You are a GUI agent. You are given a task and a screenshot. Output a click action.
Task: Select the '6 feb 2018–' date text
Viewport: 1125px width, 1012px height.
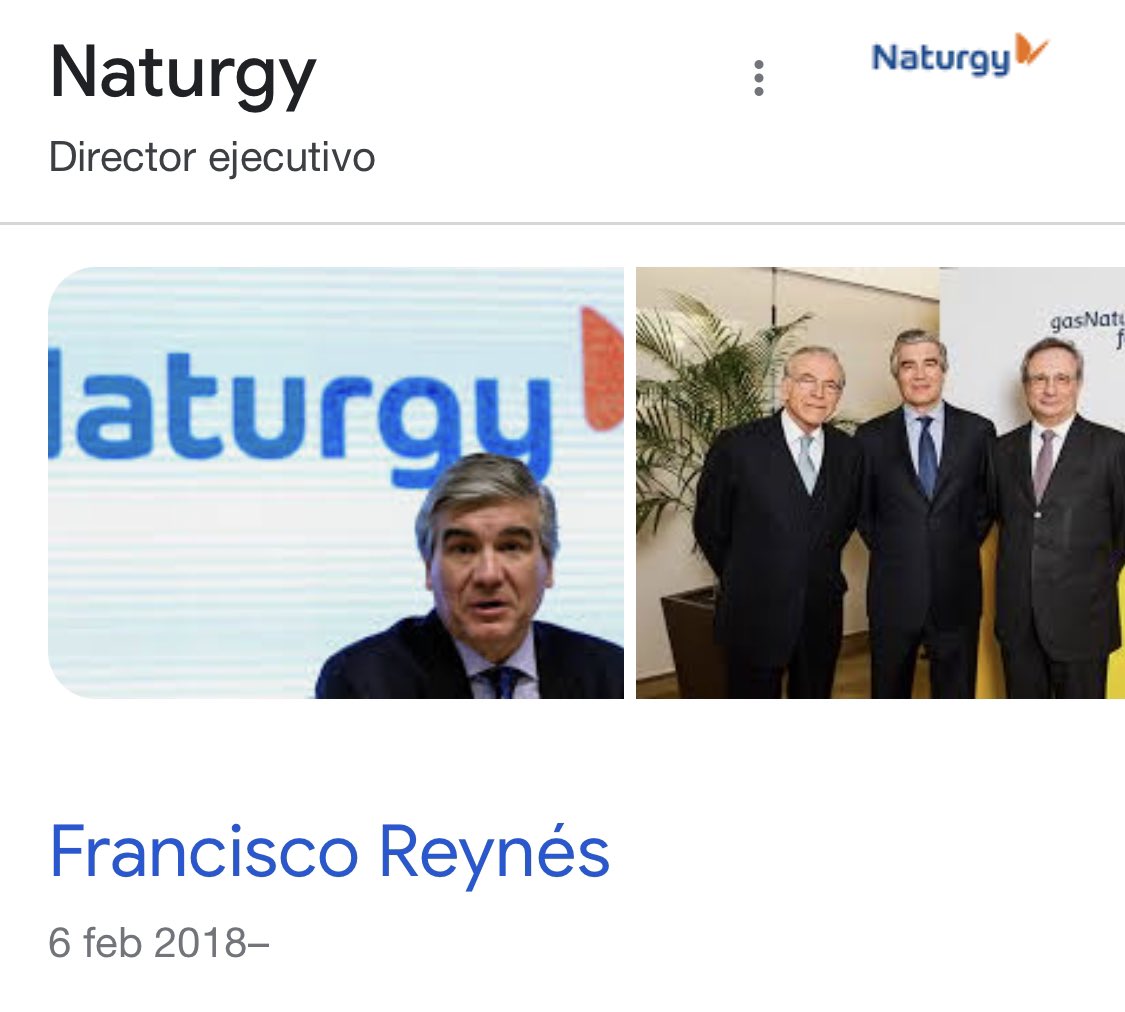[x=159, y=942]
